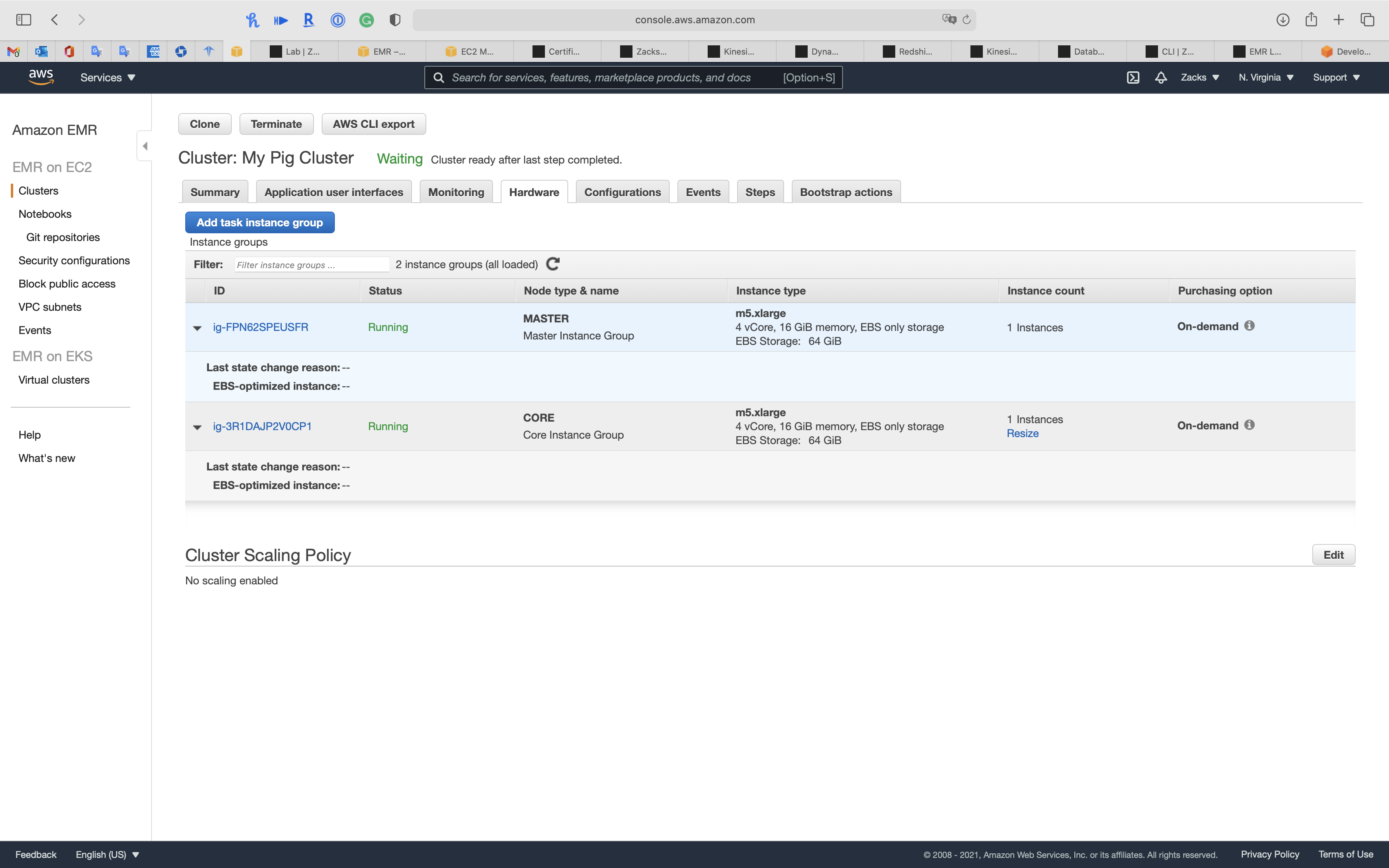Toggle the Safari sidebar button

[24, 20]
